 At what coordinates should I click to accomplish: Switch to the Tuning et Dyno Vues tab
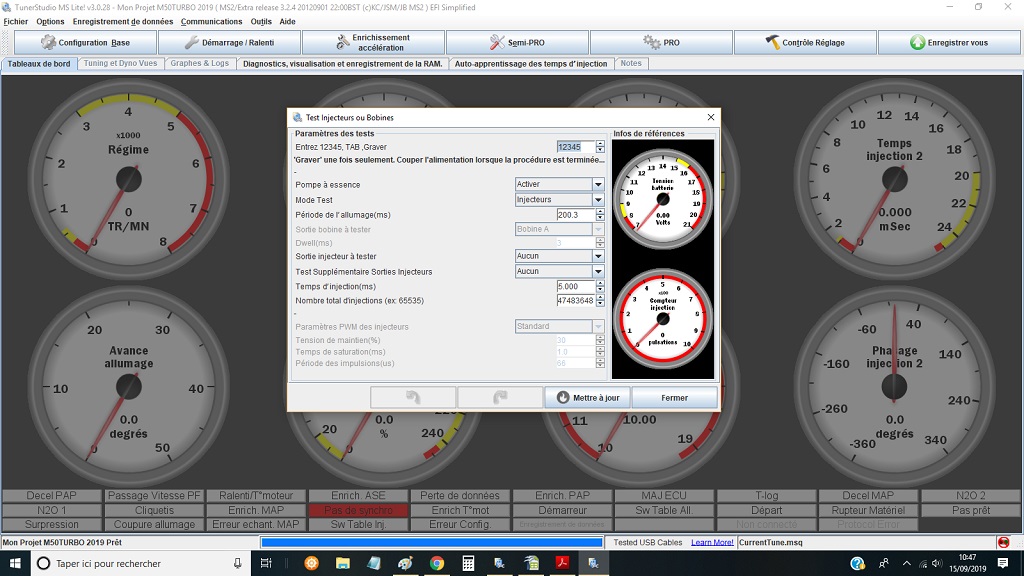point(120,61)
